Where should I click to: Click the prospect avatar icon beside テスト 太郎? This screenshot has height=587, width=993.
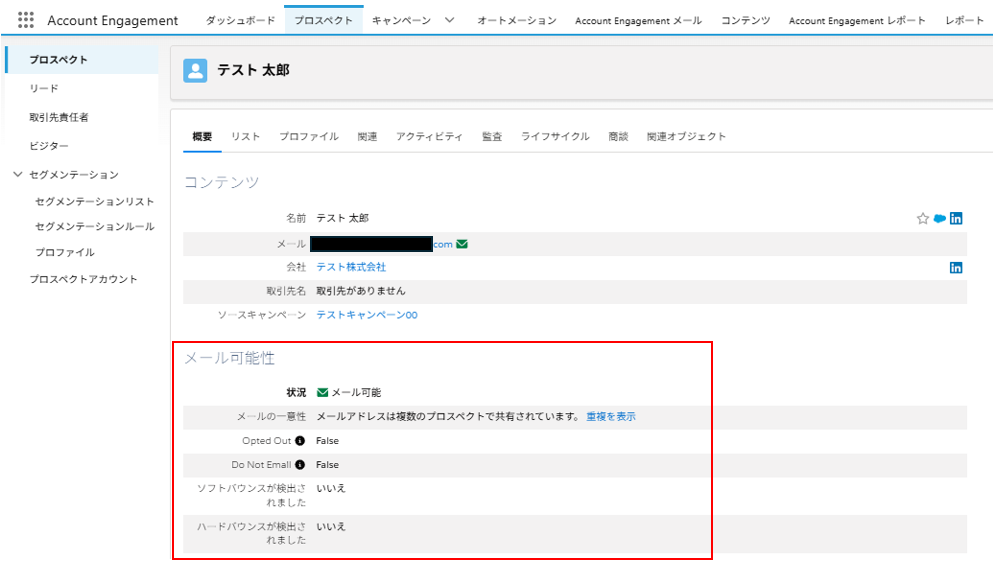pyautogui.click(x=195, y=70)
